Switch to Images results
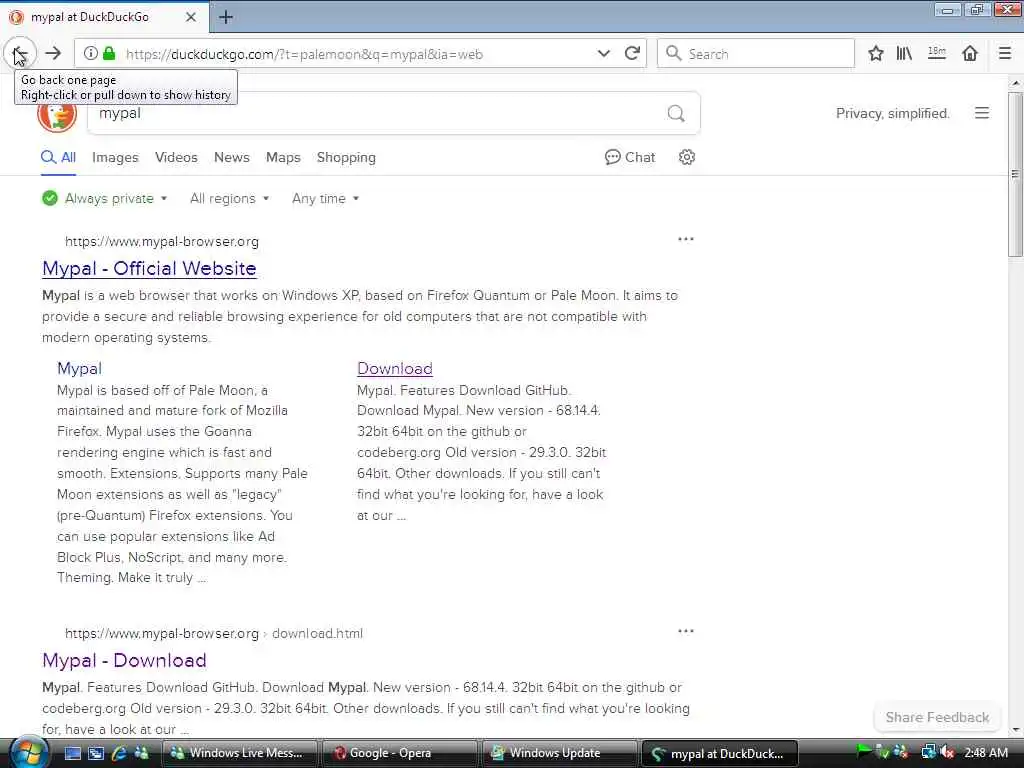This screenshot has height=768, width=1024. point(115,157)
